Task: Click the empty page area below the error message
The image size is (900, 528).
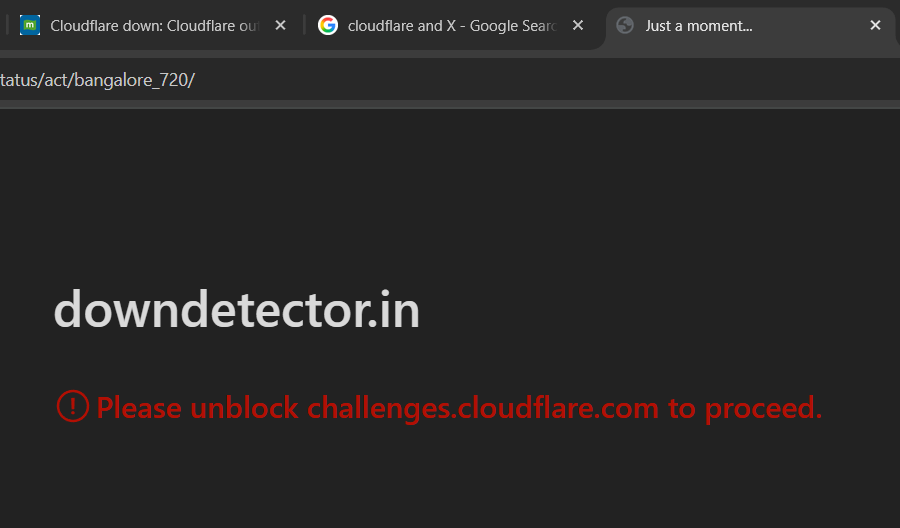Action: (450, 480)
